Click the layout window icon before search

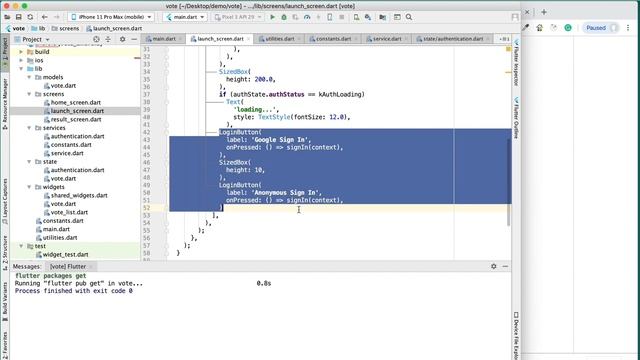[397, 17]
